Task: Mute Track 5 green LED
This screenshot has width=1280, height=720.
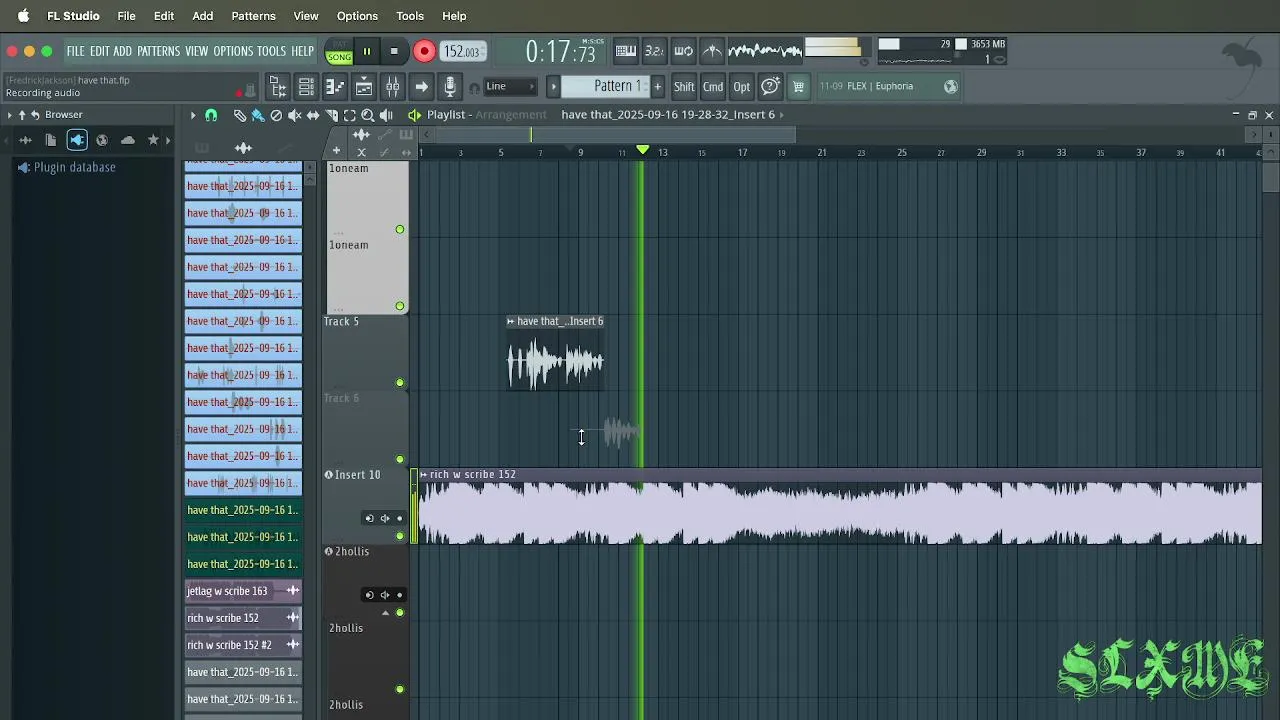Action: [400, 383]
